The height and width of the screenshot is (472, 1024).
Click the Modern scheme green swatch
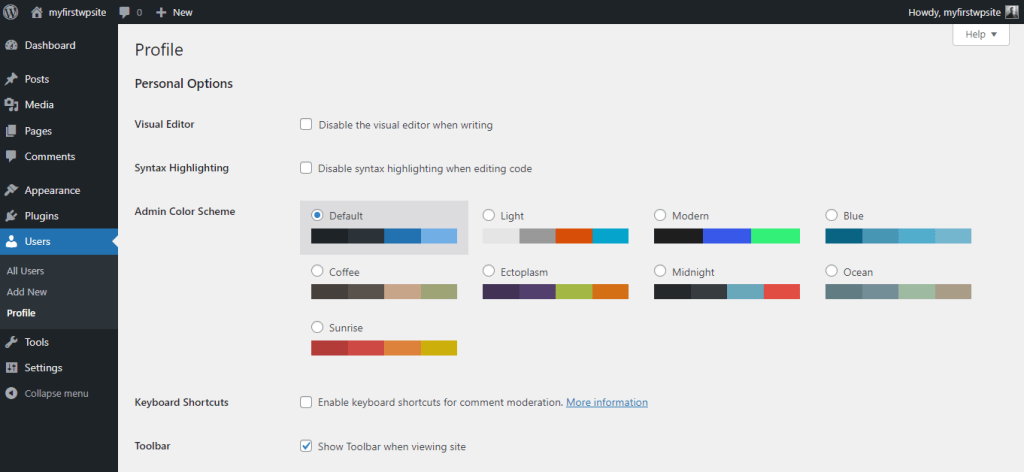(x=775, y=236)
